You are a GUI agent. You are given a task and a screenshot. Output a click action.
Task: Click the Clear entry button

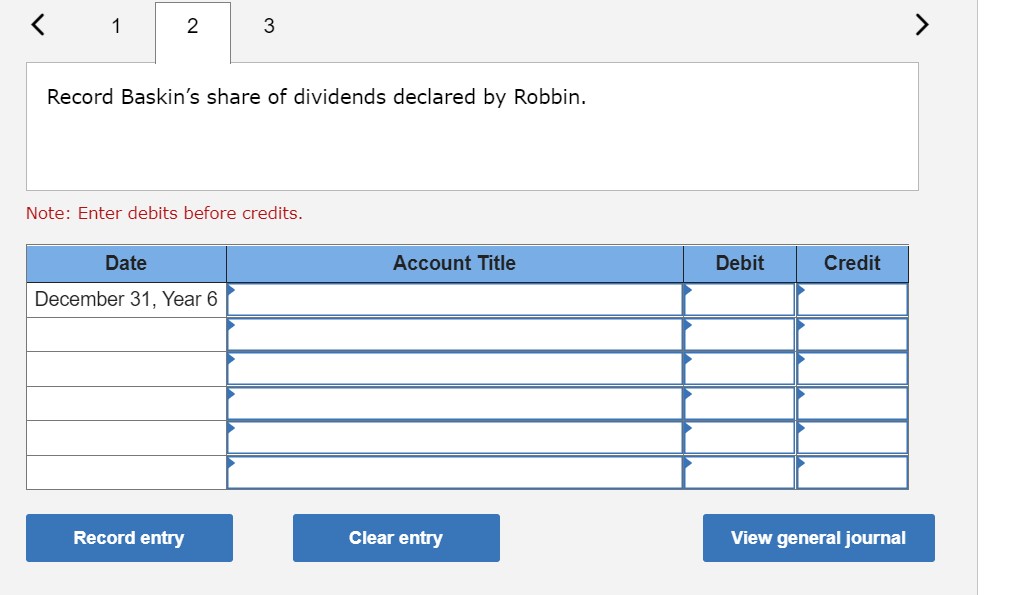pos(396,538)
